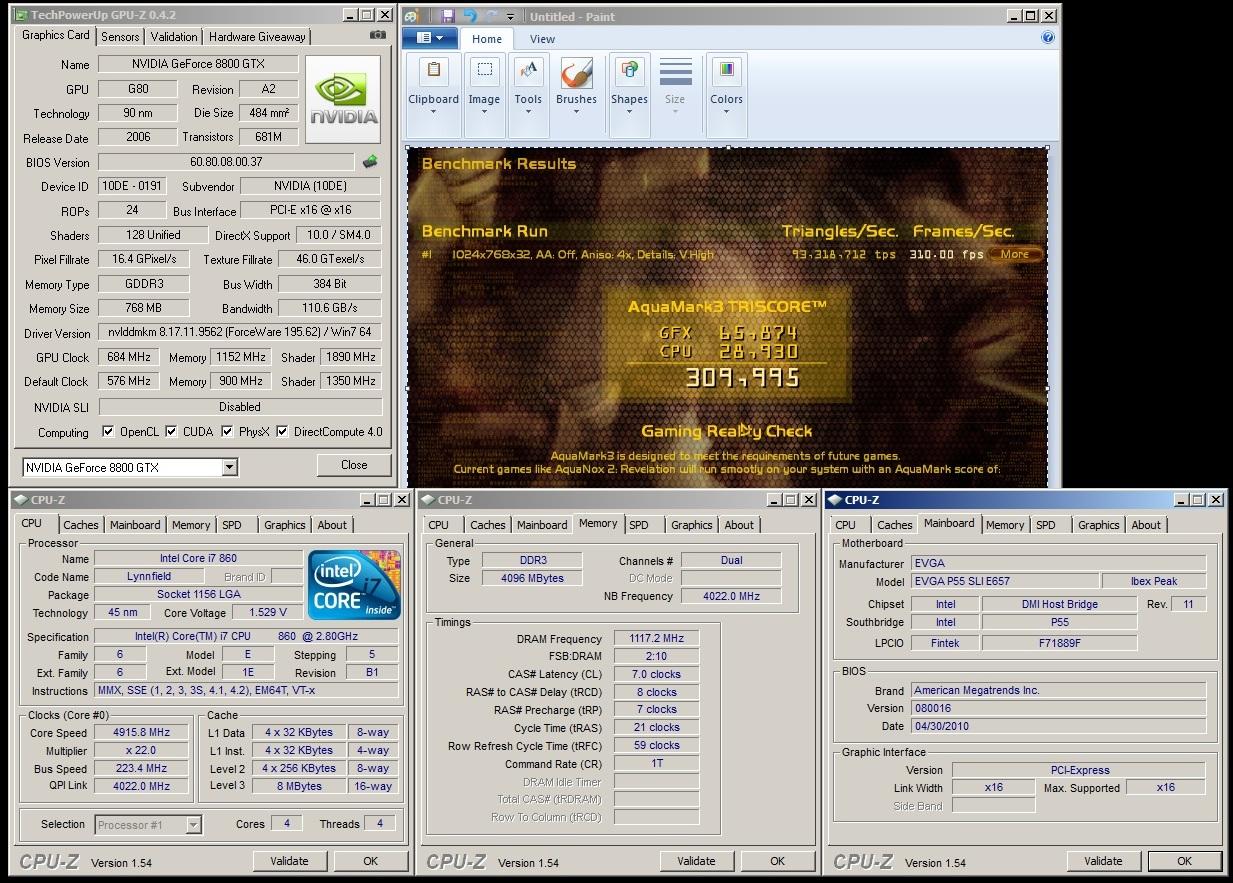This screenshot has width=1233, height=883.
Task: Select the Brushes tool in Paint
Action: 576,72
